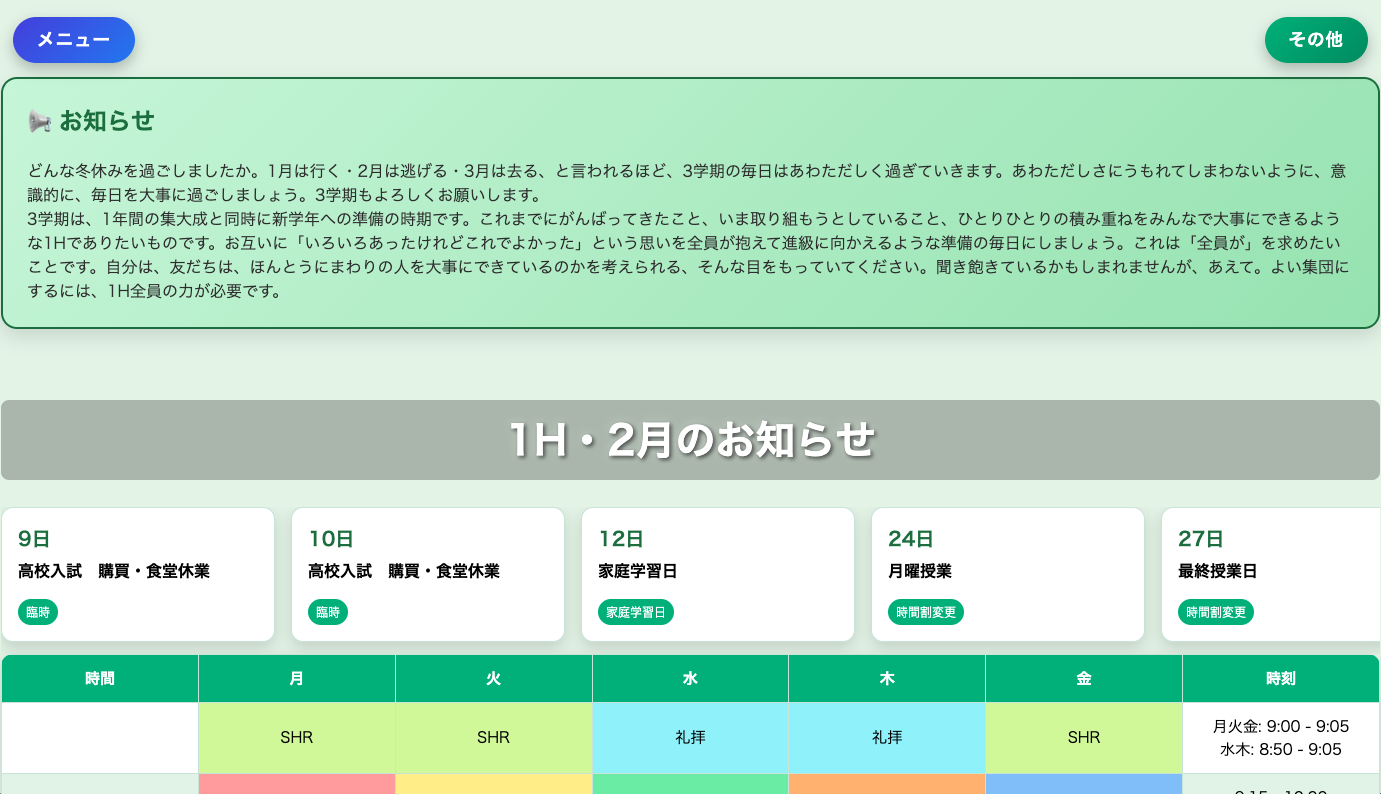Open the 24日 月曜授業 card
The width and height of the screenshot is (1381, 794).
coord(1007,574)
